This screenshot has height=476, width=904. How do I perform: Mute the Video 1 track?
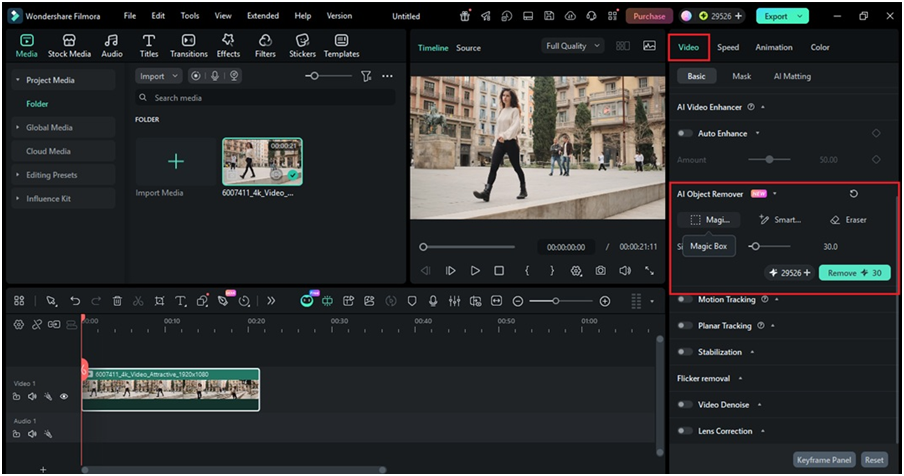click(x=32, y=396)
